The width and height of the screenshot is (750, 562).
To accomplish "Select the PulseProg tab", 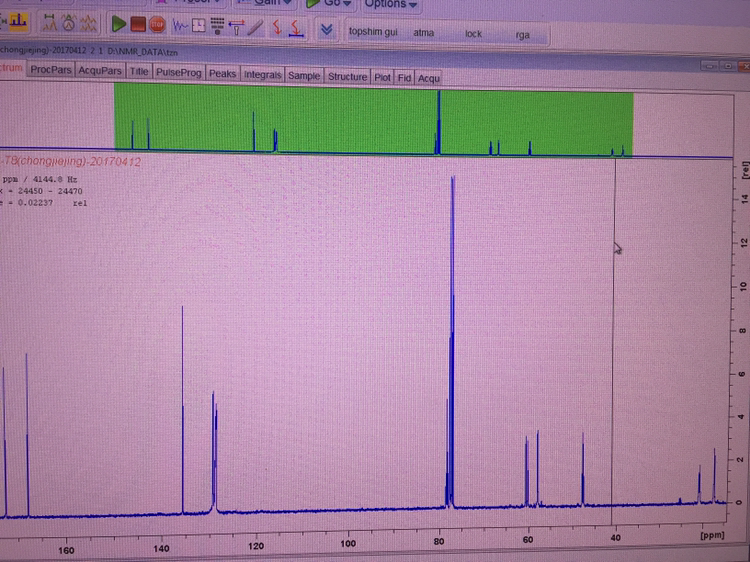I will pyautogui.click(x=179, y=73).
